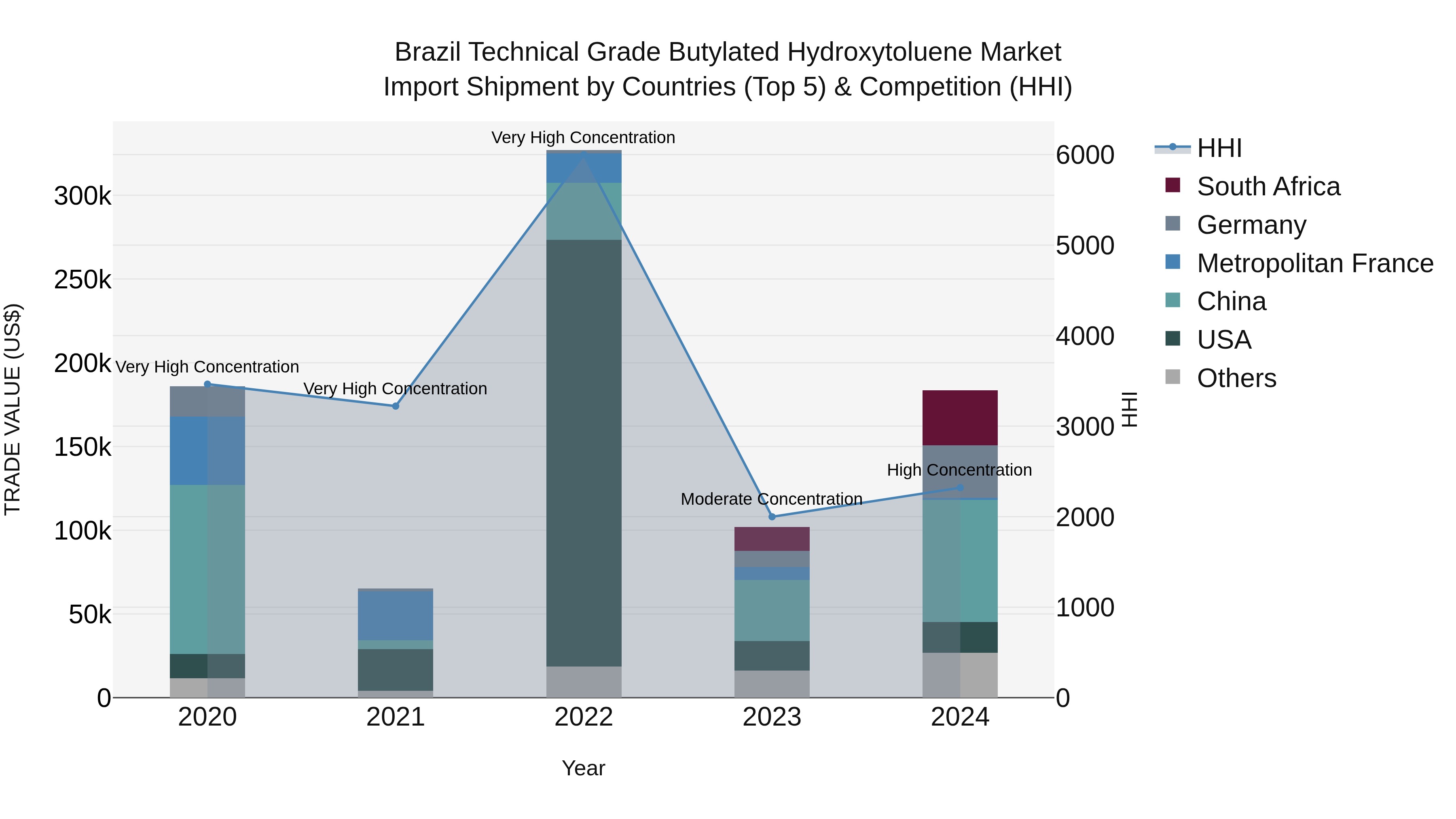Viewport: 1456px width, 819px height.
Task: Click China teal legend swatch
Action: [x=1173, y=300]
